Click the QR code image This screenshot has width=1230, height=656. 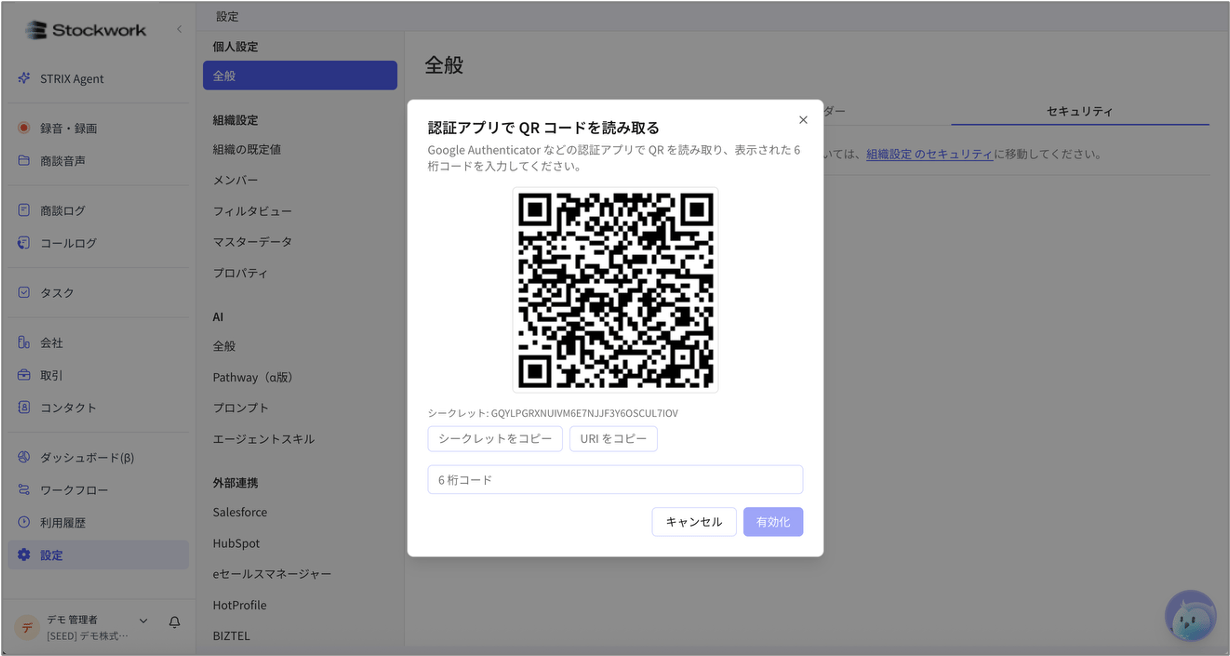tap(615, 290)
